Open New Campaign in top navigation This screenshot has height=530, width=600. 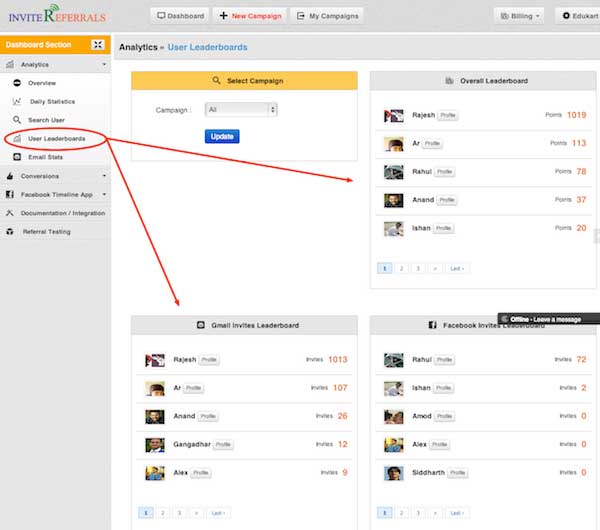[250, 16]
